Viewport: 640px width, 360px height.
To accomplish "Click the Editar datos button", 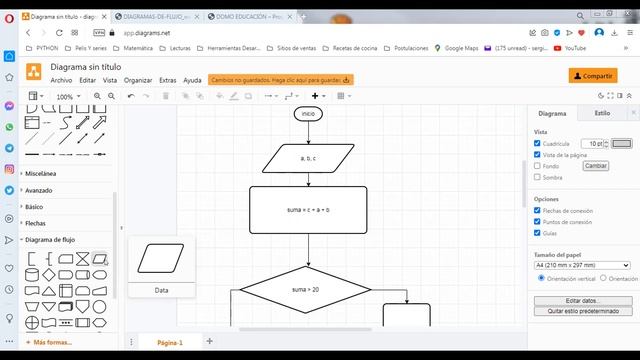I will pos(583,301).
